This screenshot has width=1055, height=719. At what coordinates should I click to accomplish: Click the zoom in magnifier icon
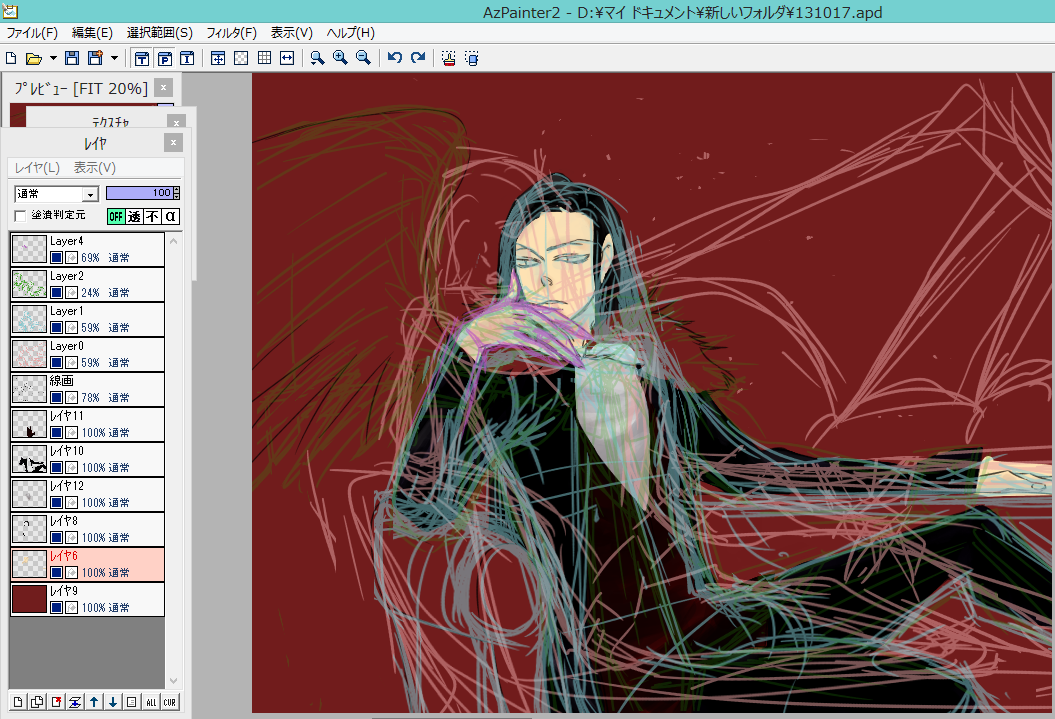(340, 58)
